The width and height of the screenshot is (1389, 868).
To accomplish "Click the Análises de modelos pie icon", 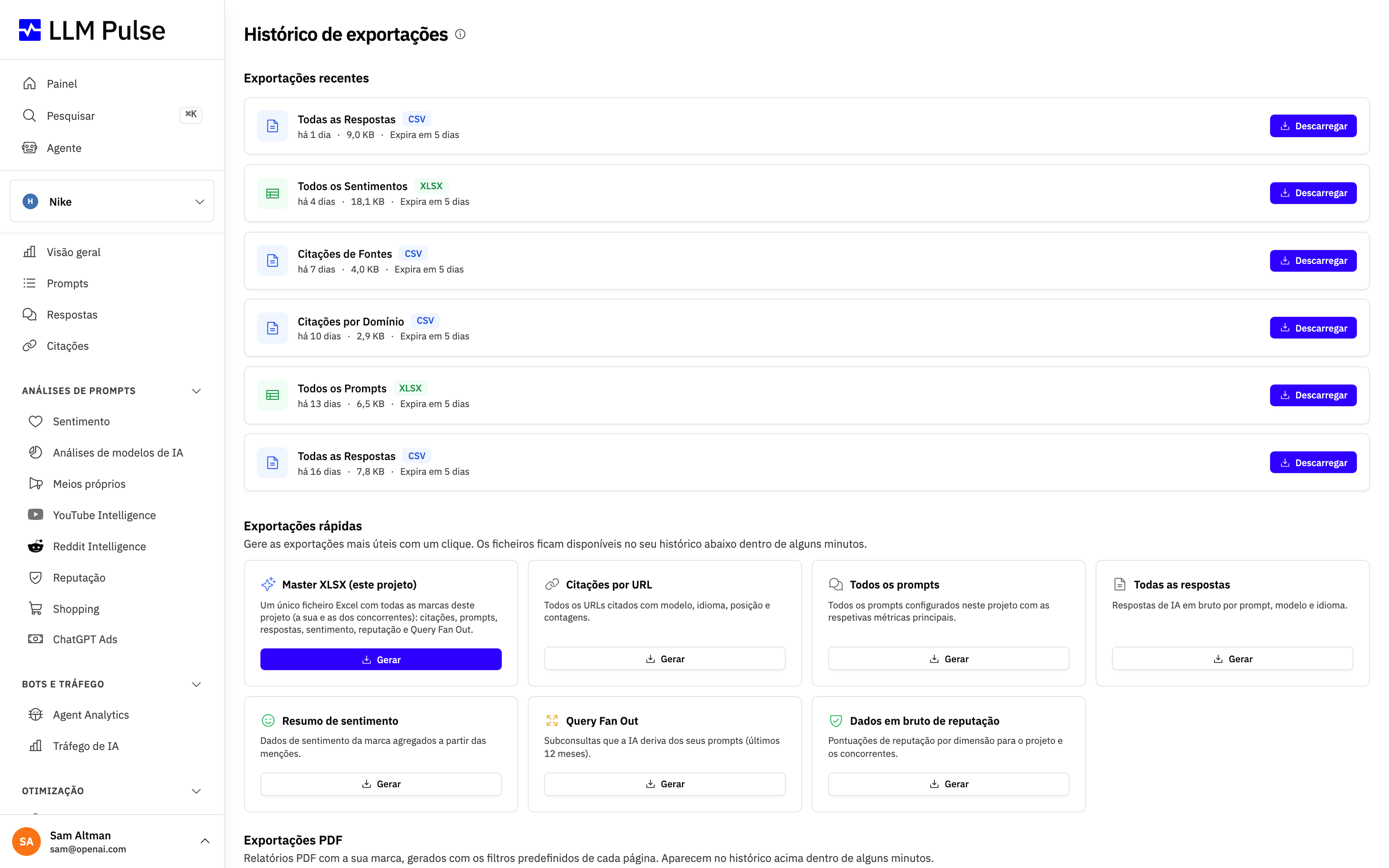I will (36, 452).
